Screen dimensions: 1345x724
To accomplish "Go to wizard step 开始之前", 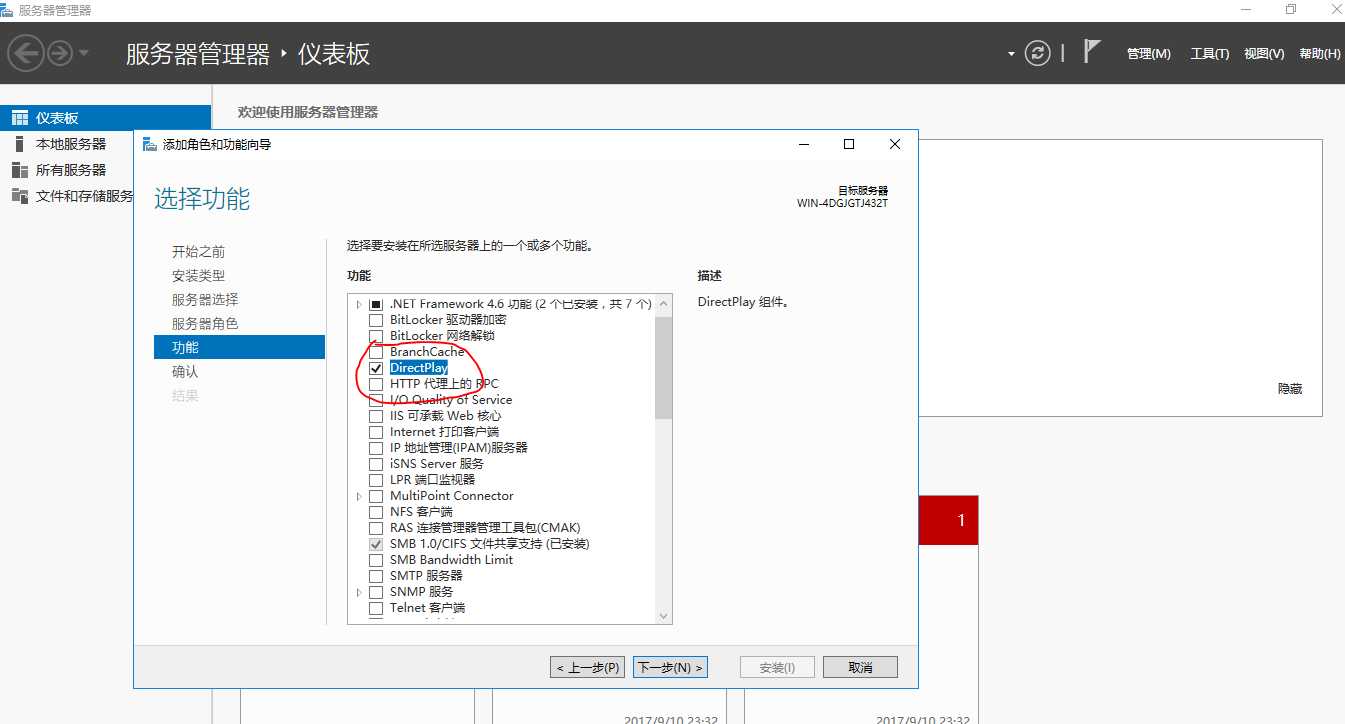I will pos(198,252).
